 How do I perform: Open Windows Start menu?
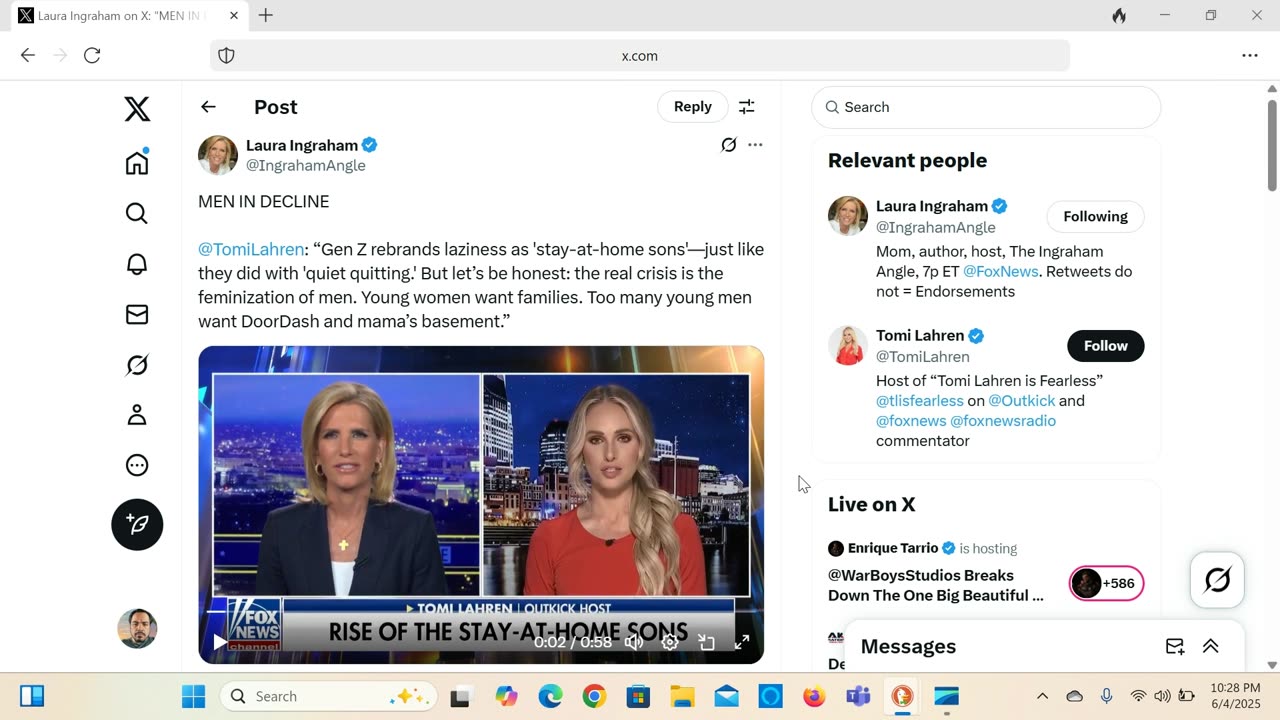click(x=193, y=696)
